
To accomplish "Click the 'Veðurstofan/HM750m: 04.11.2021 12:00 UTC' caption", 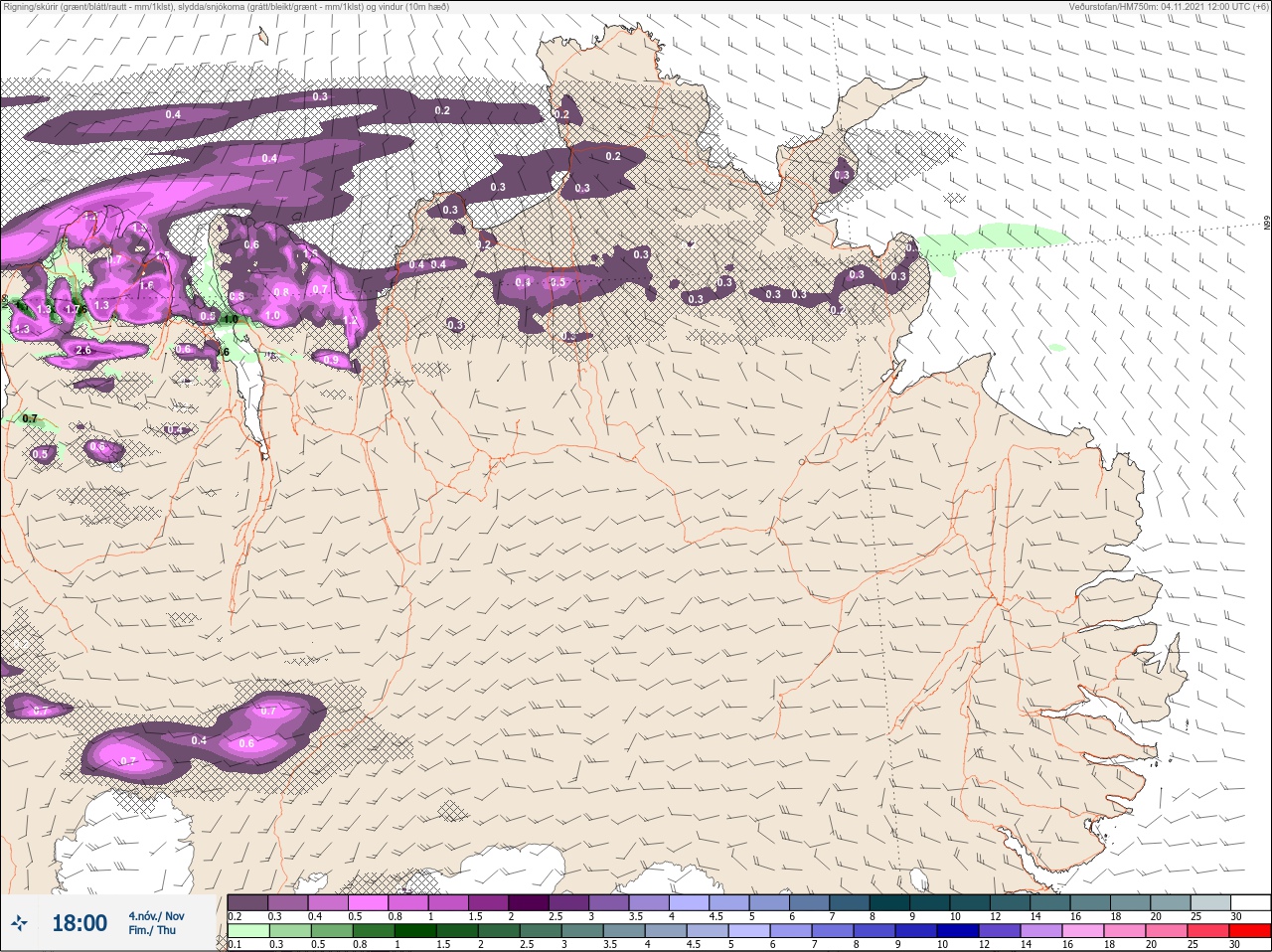I will pyautogui.click(x=1159, y=7).
